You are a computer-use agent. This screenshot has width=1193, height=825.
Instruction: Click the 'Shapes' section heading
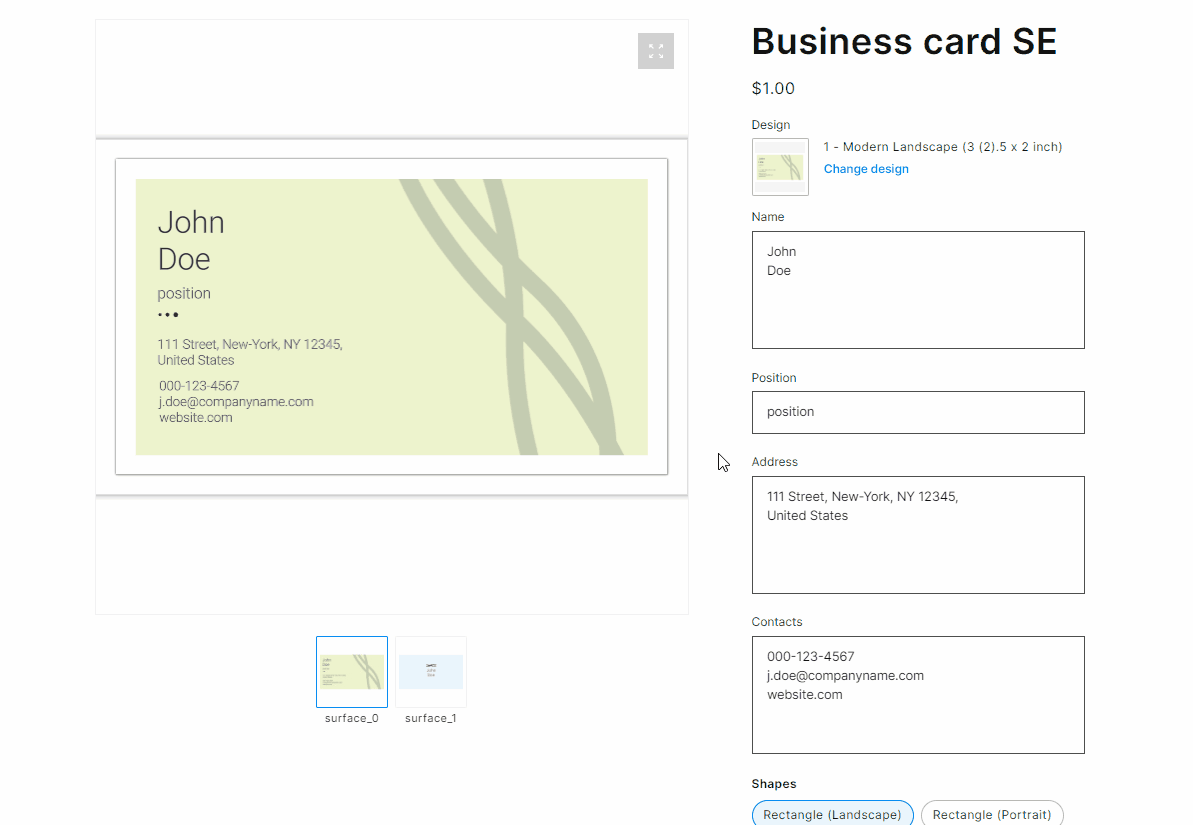(774, 784)
